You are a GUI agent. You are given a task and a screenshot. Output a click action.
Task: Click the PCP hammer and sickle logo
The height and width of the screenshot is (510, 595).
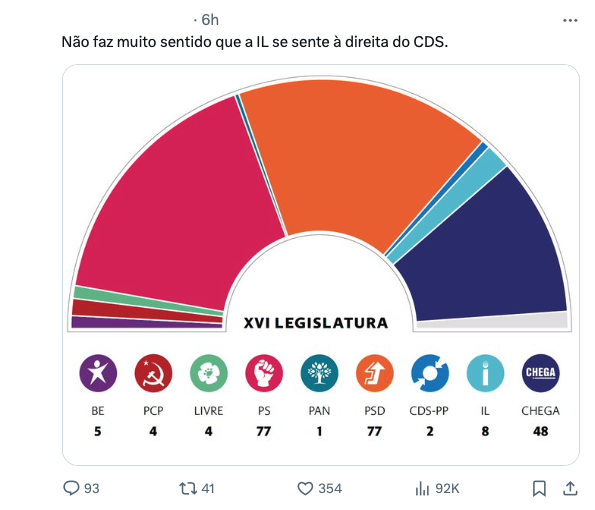pyautogui.click(x=153, y=373)
